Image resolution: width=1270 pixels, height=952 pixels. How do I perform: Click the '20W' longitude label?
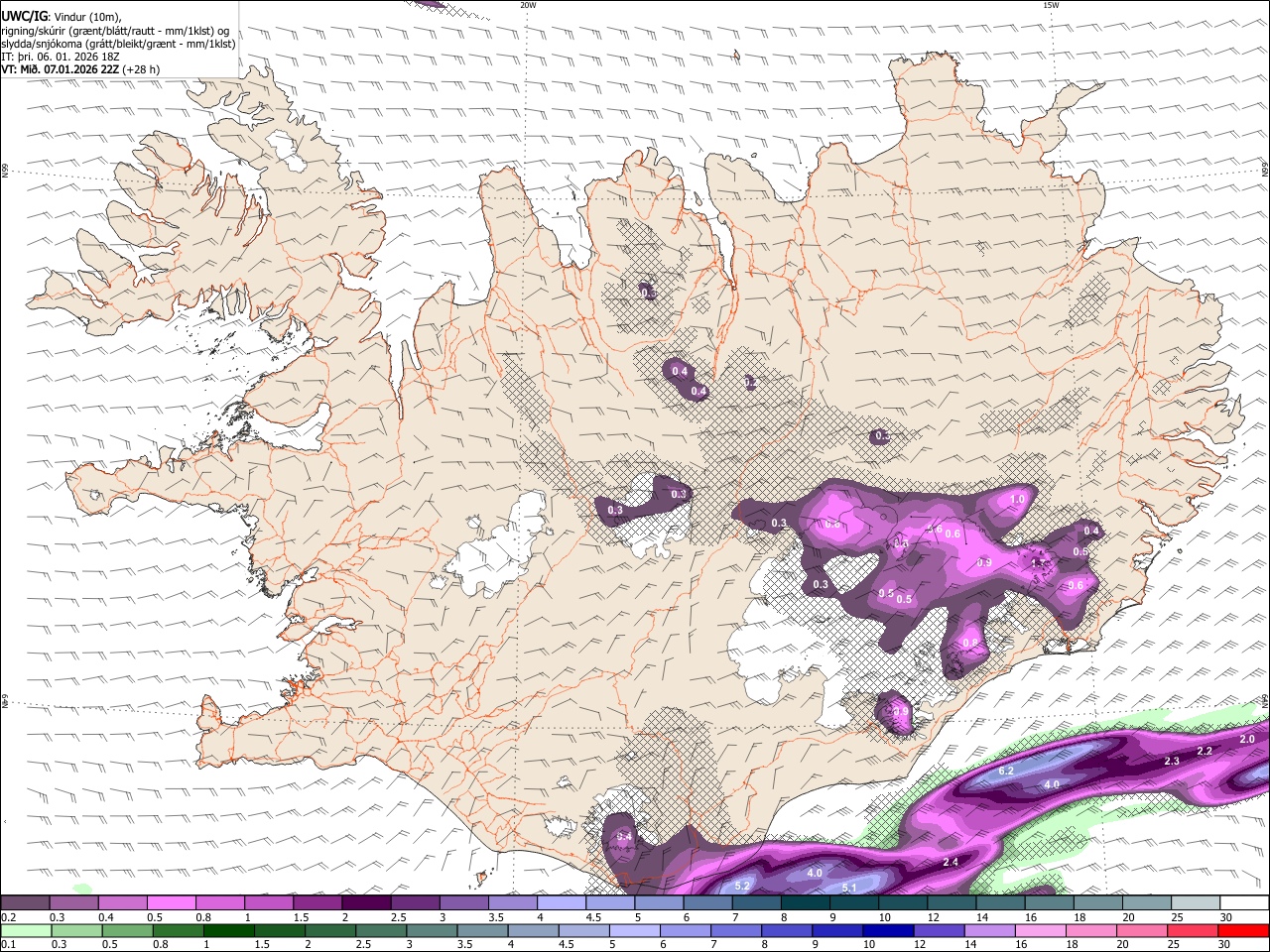tap(528, 5)
